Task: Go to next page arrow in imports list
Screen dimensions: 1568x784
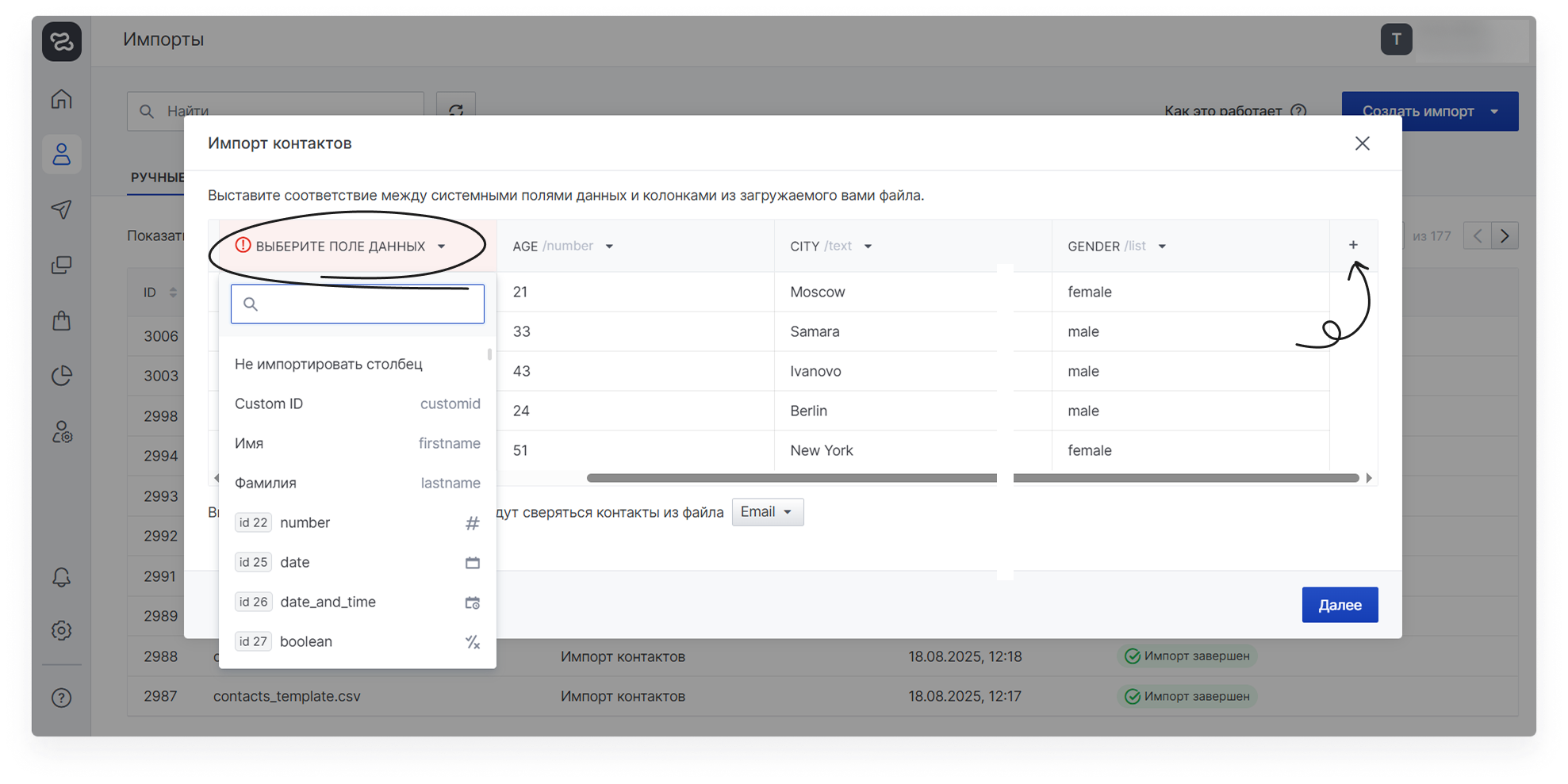Action: pos(1505,235)
